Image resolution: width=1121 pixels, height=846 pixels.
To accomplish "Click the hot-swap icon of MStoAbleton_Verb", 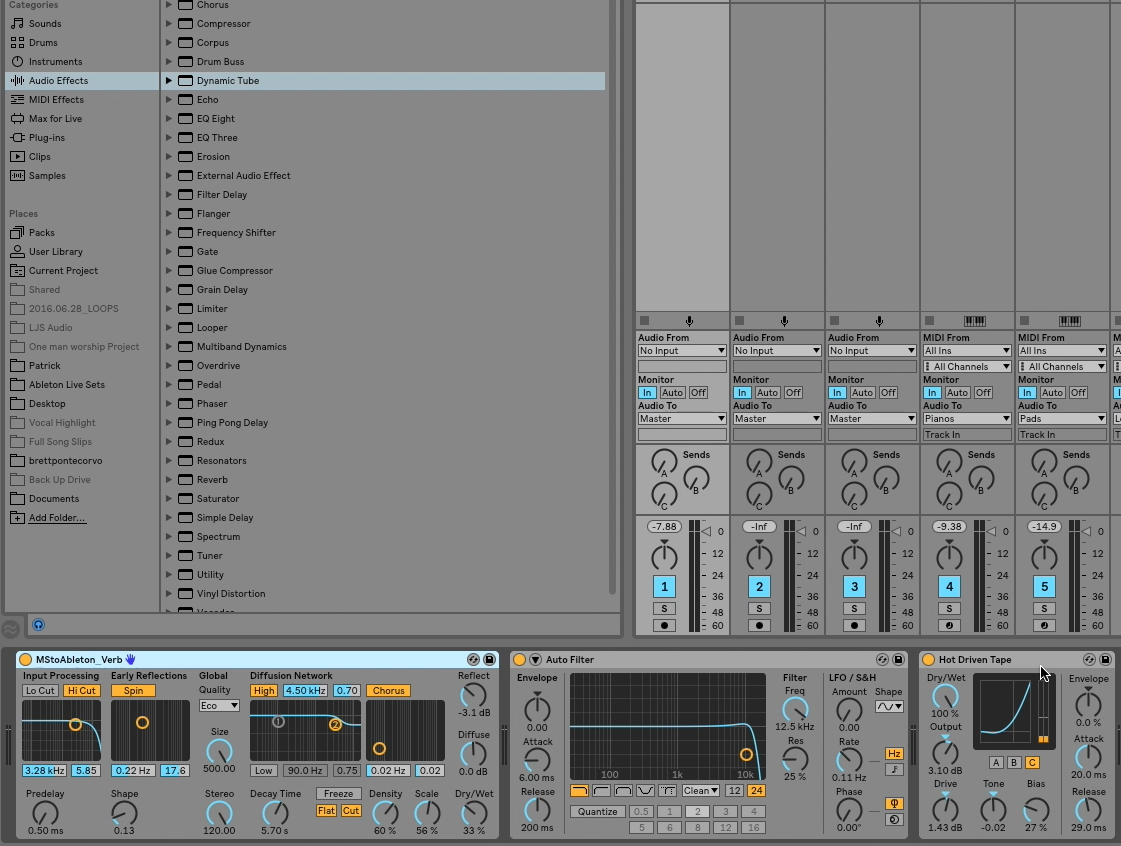I will click(x=473, y=659).
